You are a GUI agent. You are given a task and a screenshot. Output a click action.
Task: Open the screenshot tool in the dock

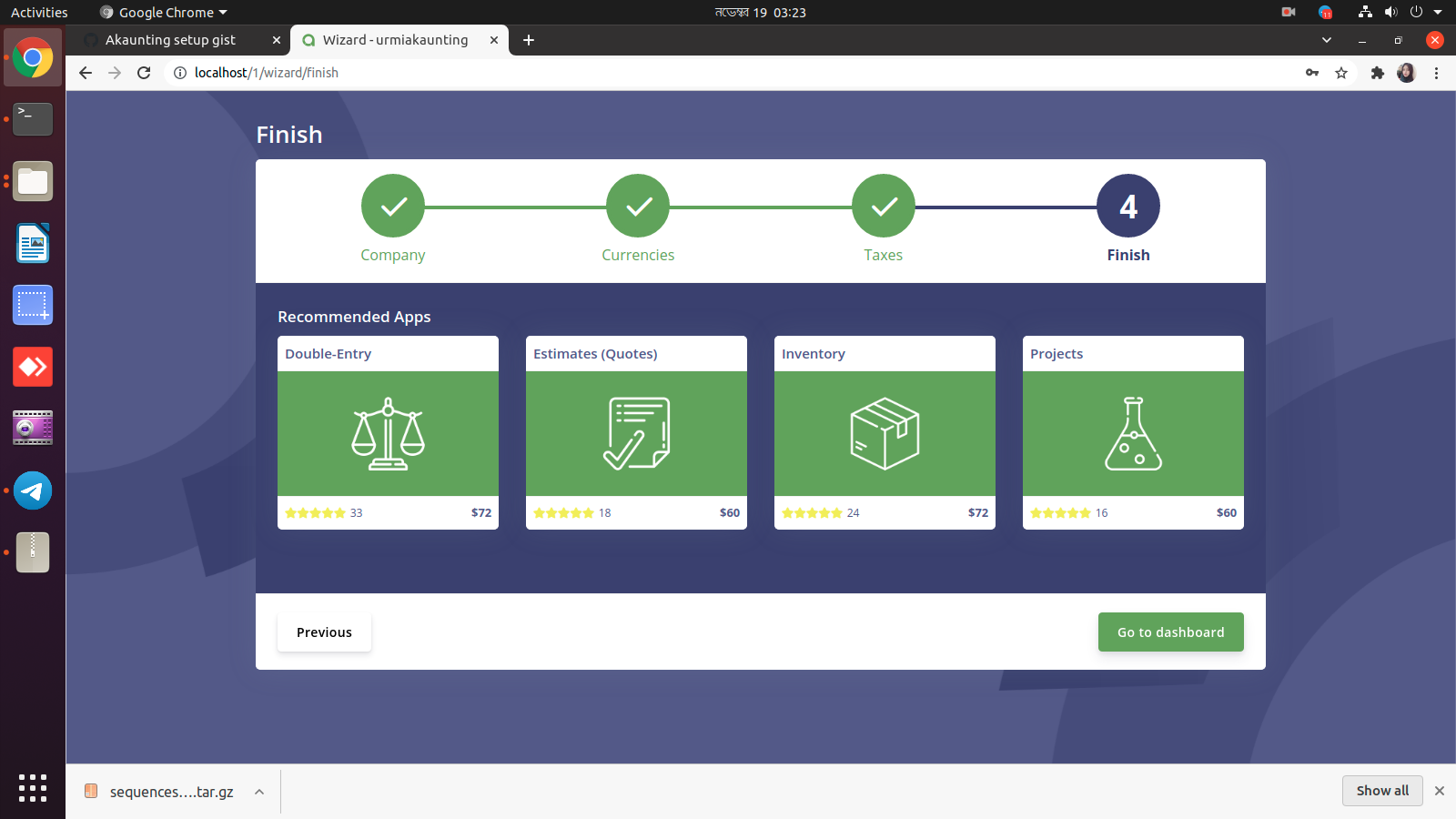coord(33,305)
